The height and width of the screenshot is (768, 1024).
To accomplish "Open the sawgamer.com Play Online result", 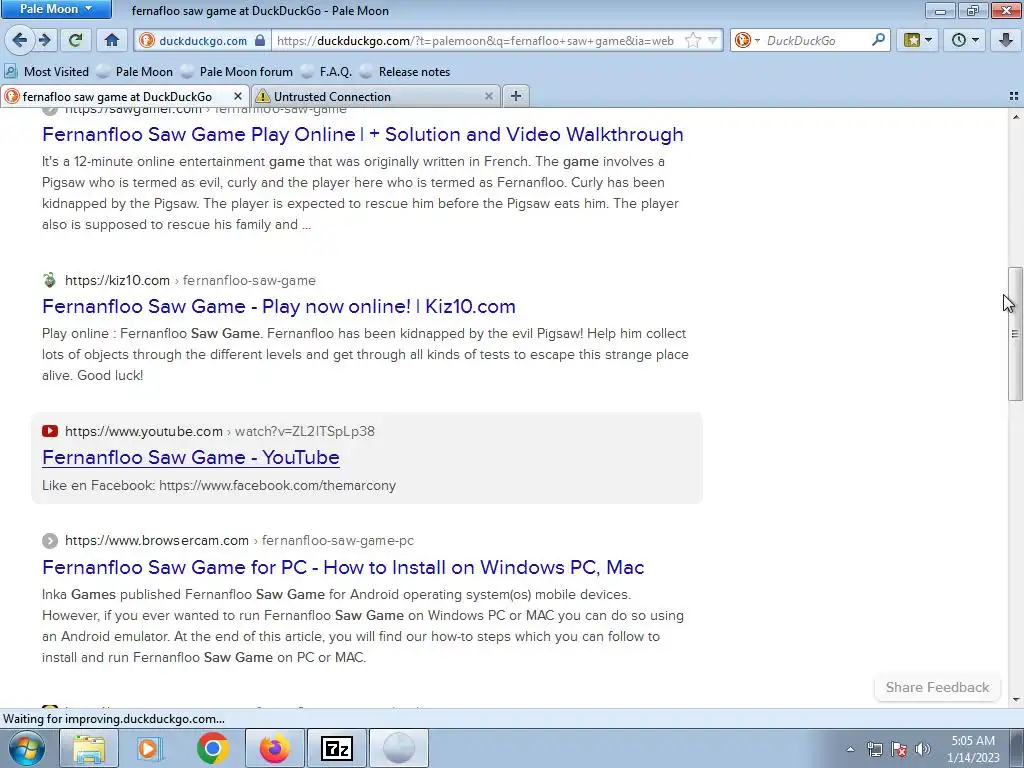I will pyautogui.click(x=362, y=135).
